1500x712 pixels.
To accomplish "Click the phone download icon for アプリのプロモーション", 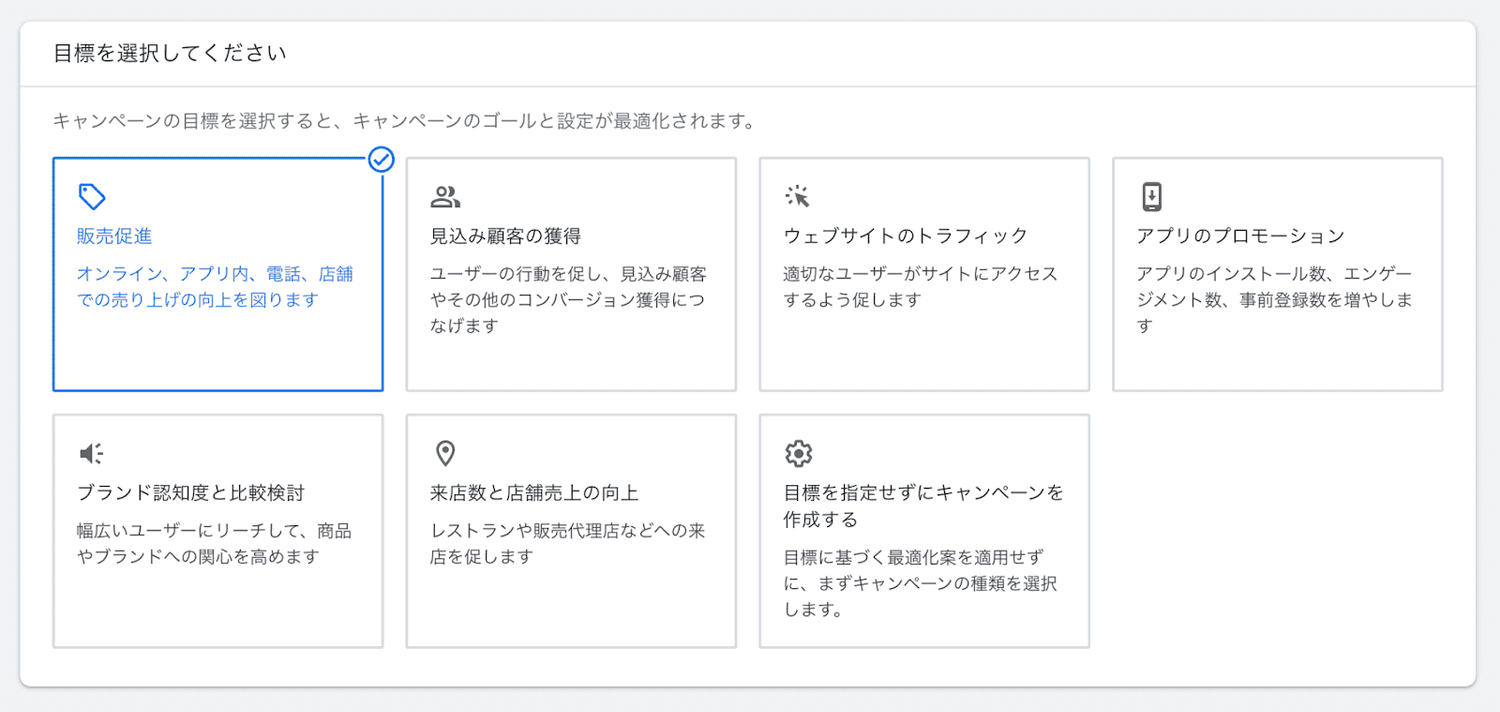I will [1151, 196].
